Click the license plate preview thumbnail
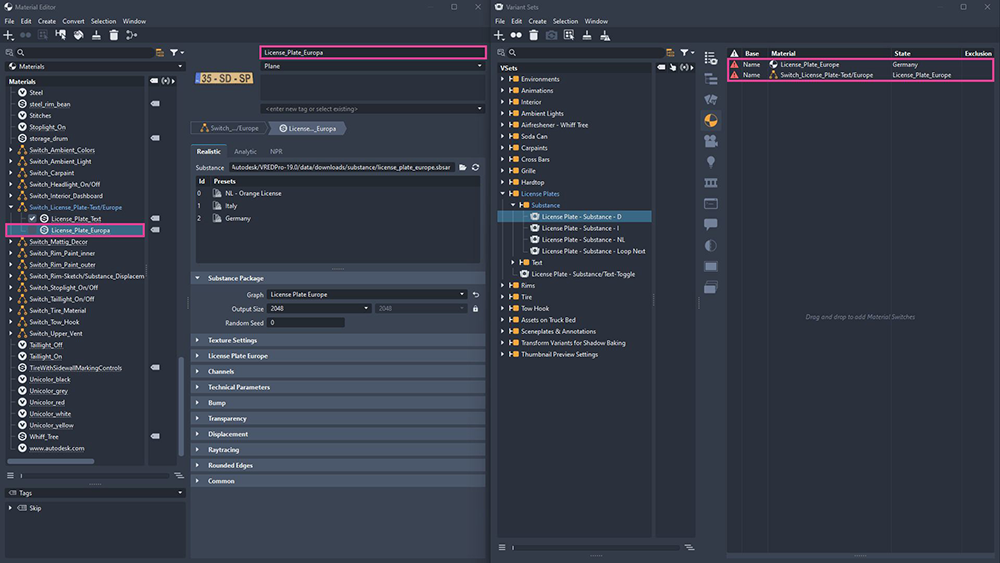Screen dimensions: 1000x563 pos(224,78)
